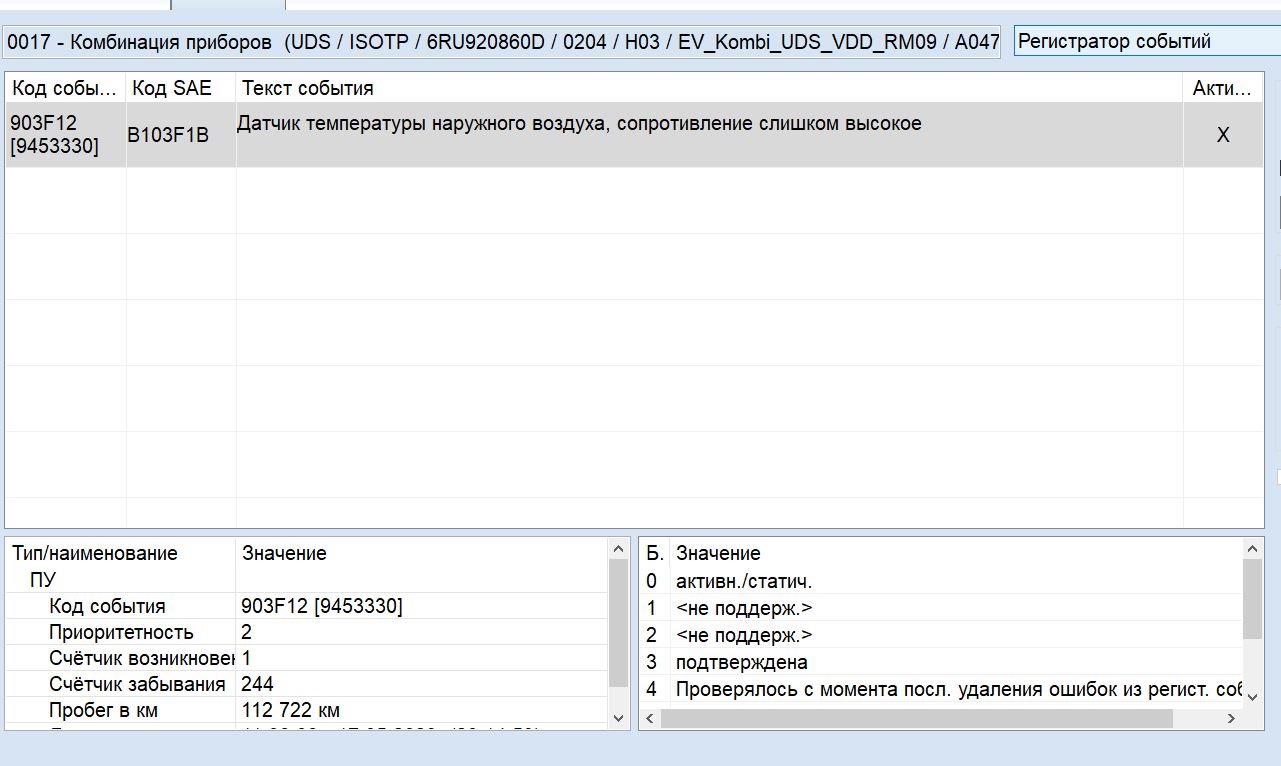Click scroll-left arrow in status bits panel
The height and width of the screenshot is (766, 1281).
[650, 719]
